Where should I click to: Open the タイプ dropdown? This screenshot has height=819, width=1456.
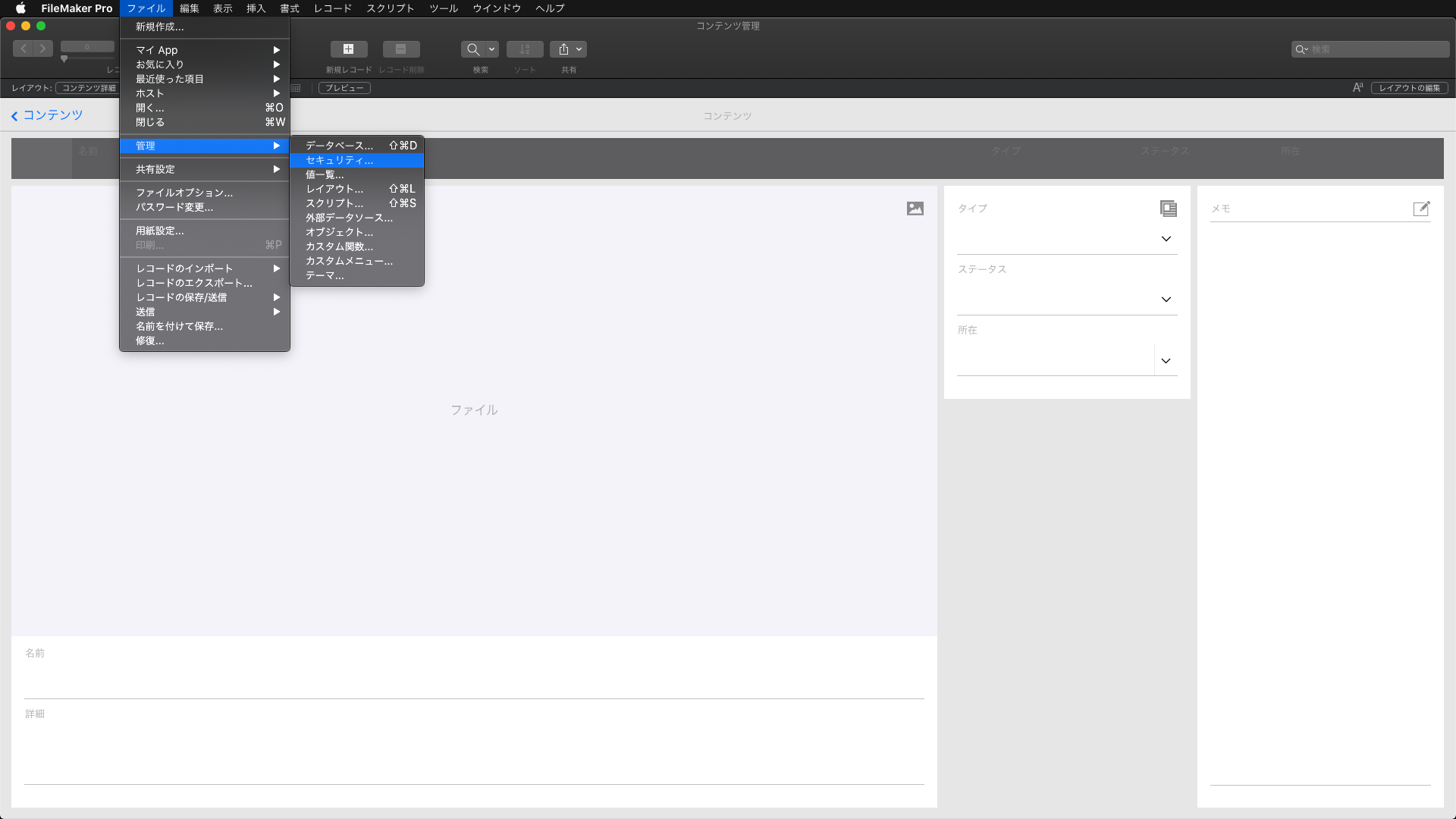click(x=1166, y=239)
